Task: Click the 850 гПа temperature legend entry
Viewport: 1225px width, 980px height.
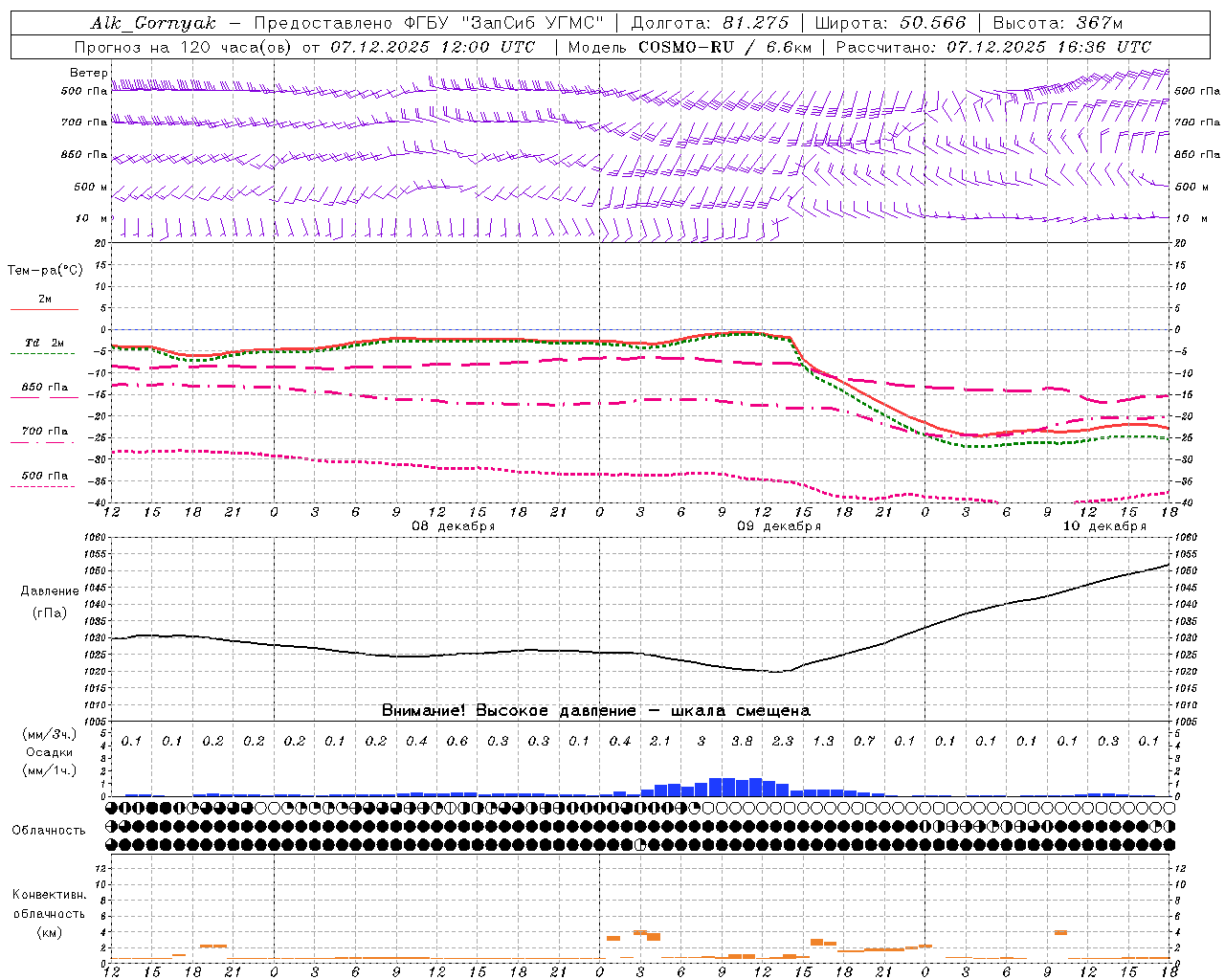Action: point(44,388)
